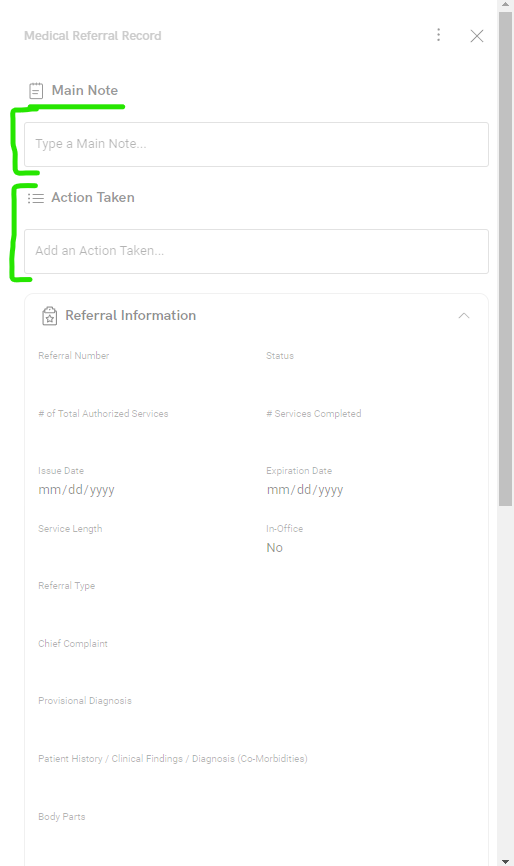The image size is (514, 866).
Task: Click the Service Length field
Action: coord(144,547)
